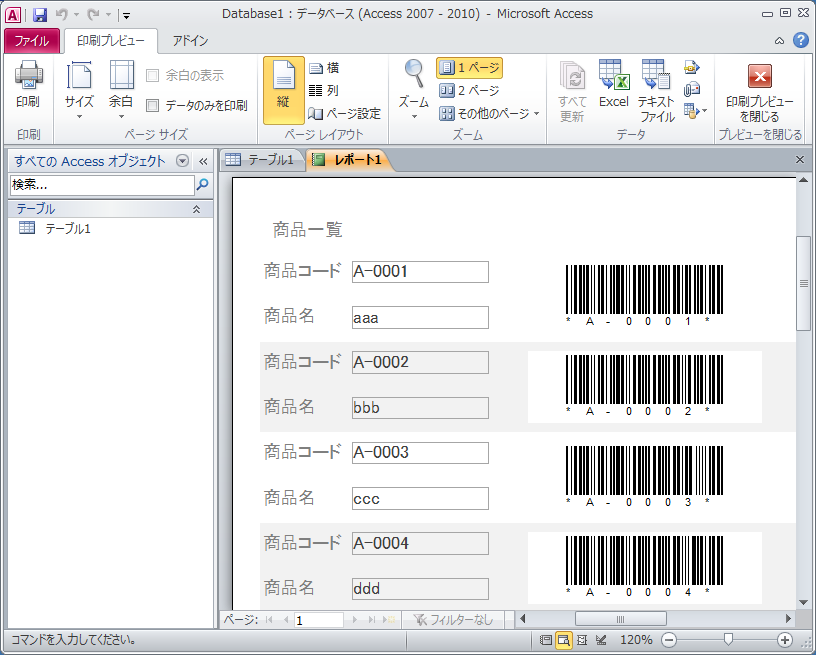
Task: Click フィルターなし indicator
Action: coord(453,620)
